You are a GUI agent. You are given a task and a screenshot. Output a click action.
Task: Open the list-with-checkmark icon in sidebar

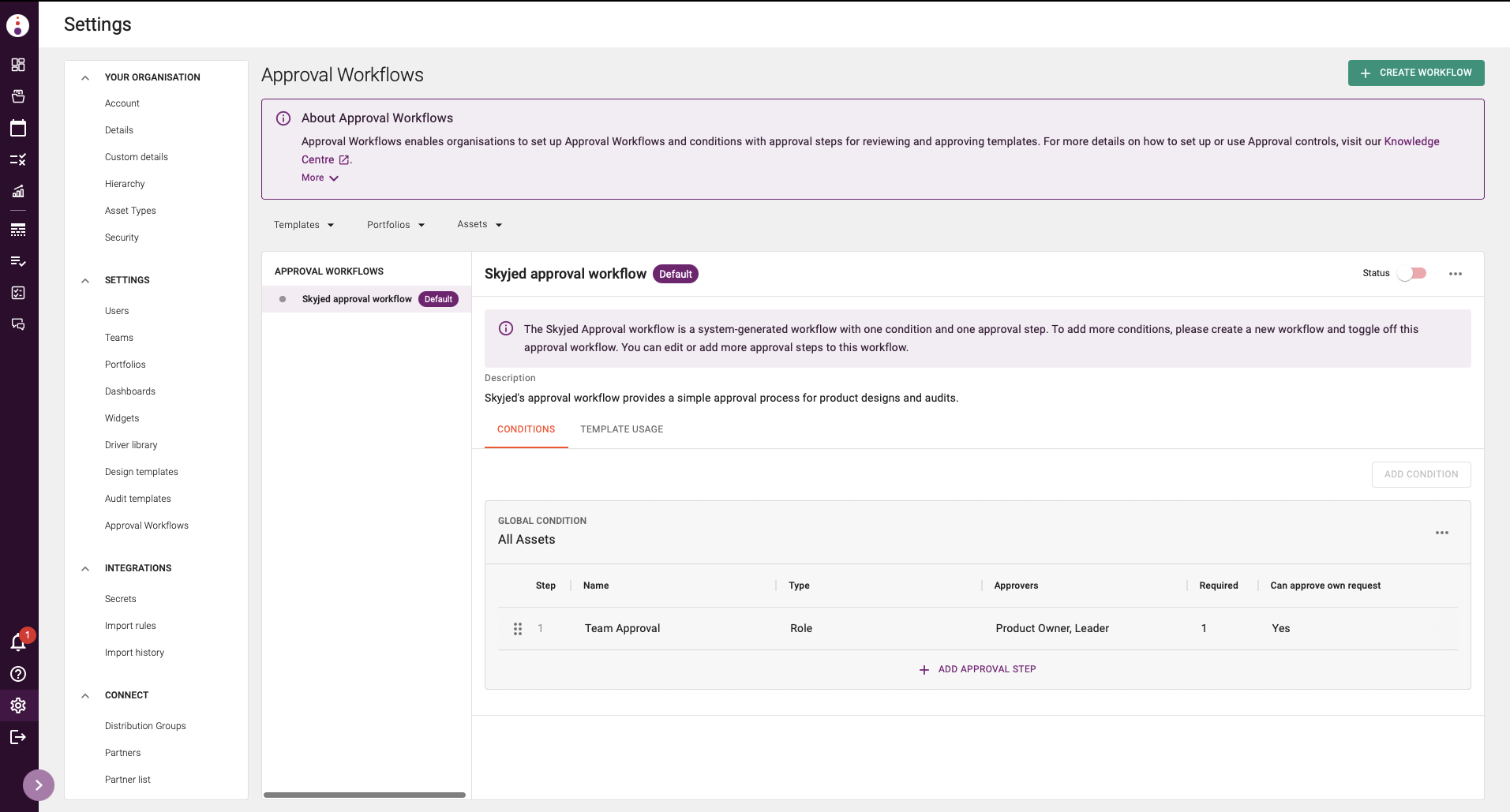[18, 261]
